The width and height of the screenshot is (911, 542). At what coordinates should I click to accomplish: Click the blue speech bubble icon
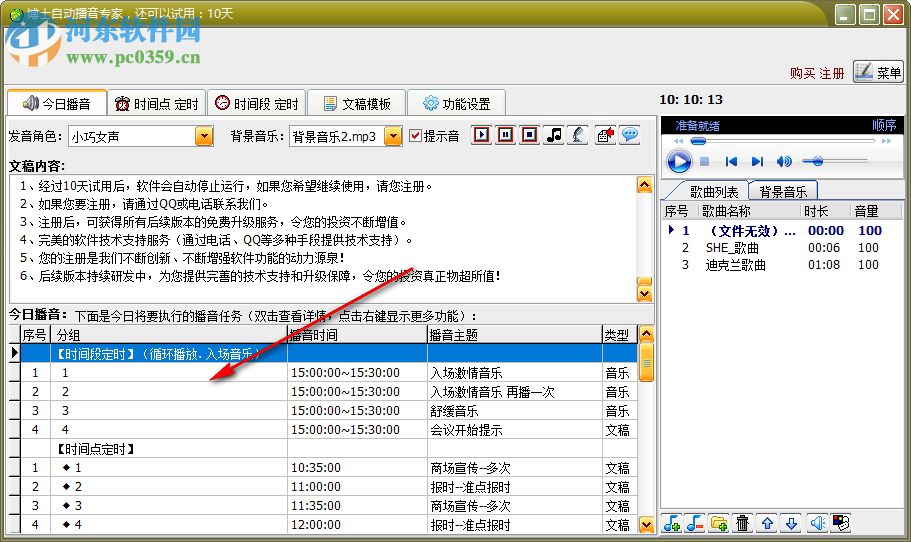[630, 135]
